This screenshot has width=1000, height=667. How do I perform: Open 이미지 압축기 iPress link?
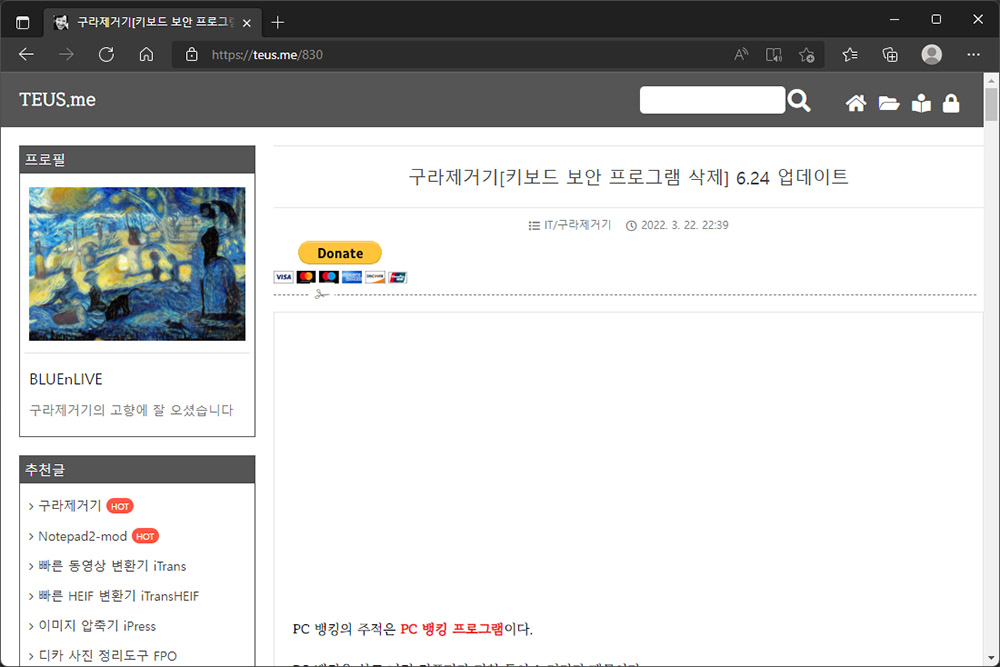97,626
